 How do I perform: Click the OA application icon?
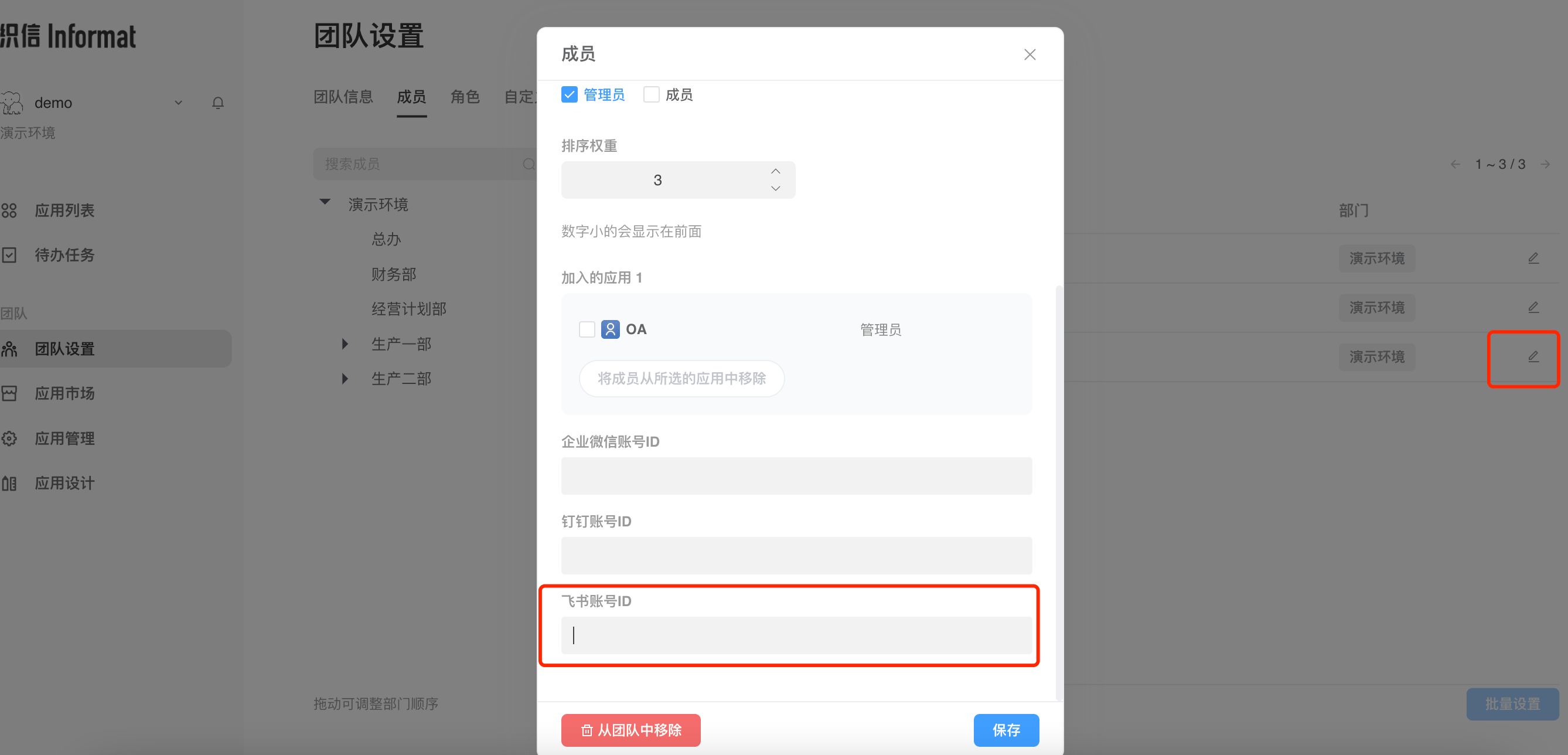[x=610, y=329]
